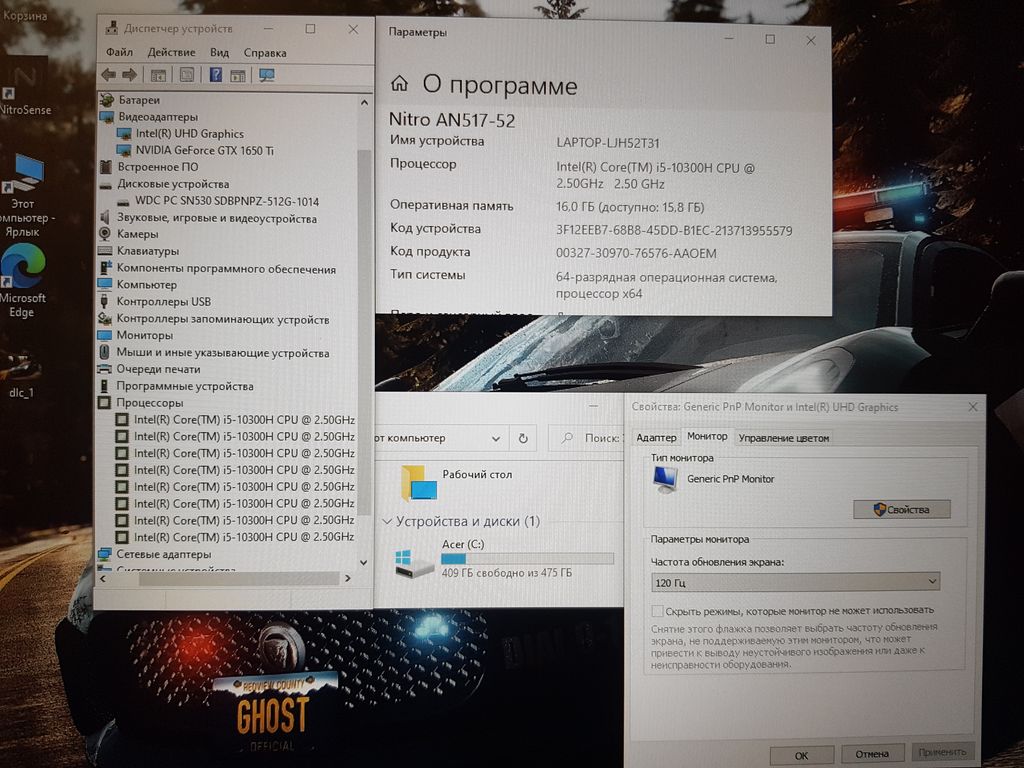
Task: Click the scan for hardware changes monitor icon
Action: point(267,75)
